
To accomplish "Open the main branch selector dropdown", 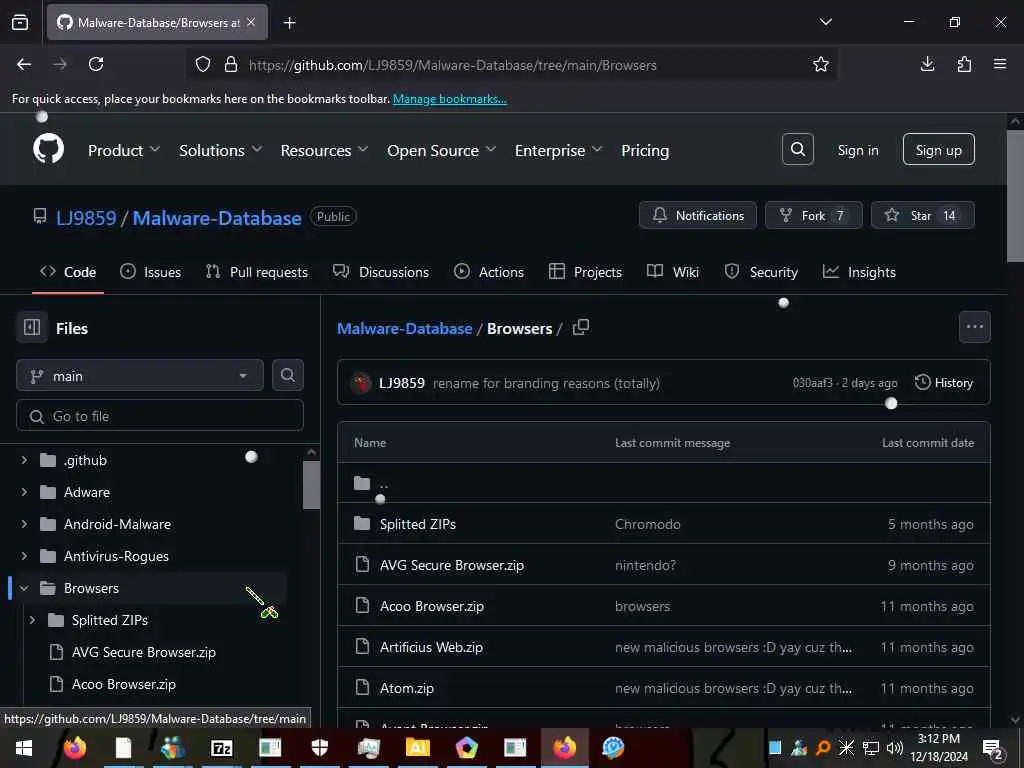I will tap(140, 376).
